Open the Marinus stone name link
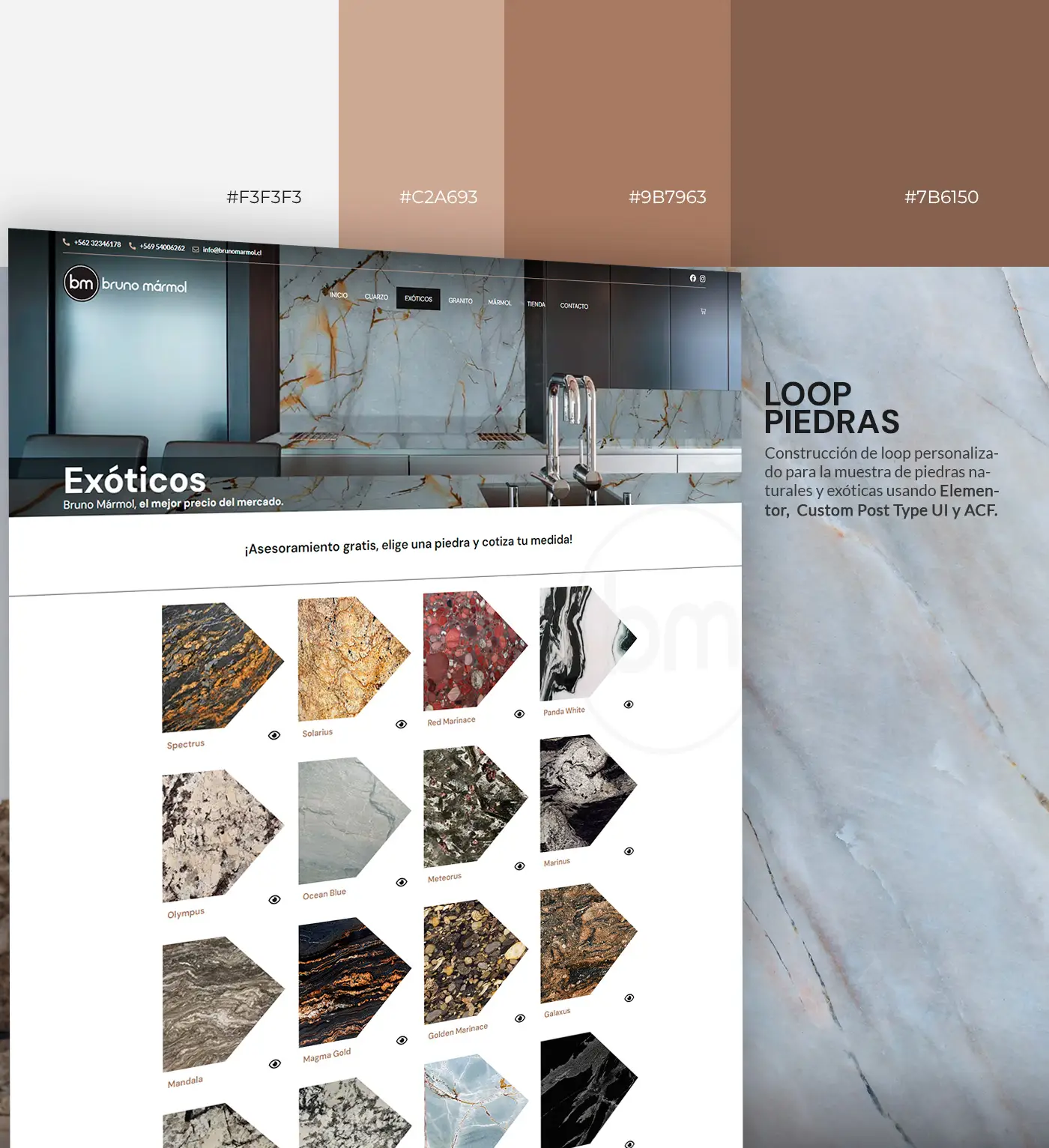This screenshot has width=1049, height=1148. [557, 862]
